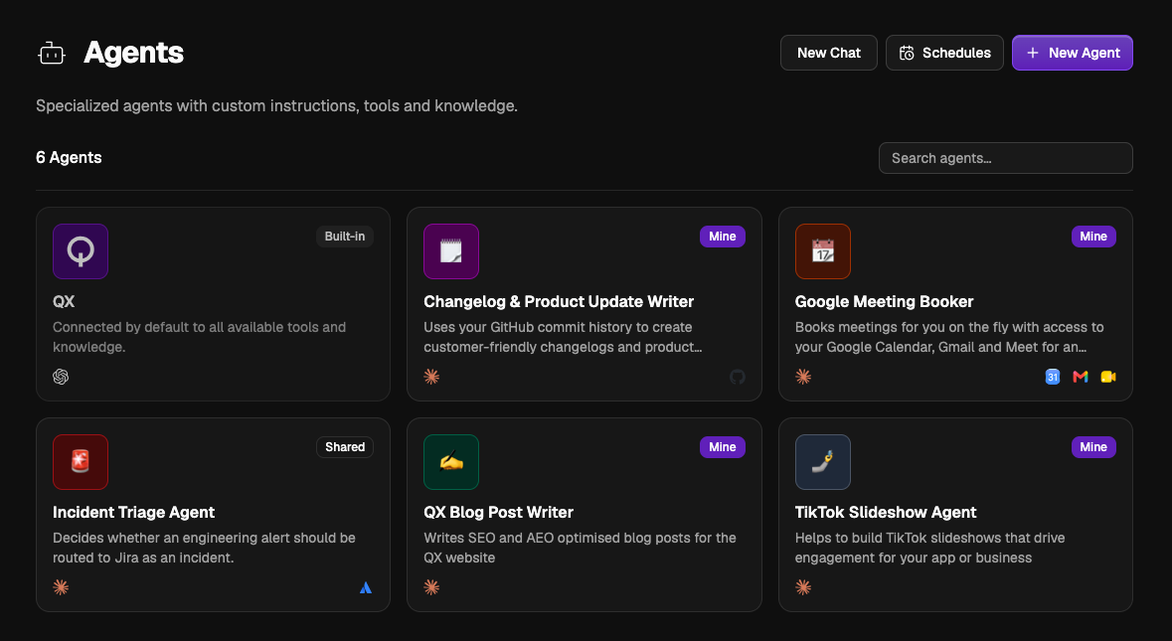1172x641 pixels.
Task: Open the Incident Triage Agent title
Action: (134, 513)
